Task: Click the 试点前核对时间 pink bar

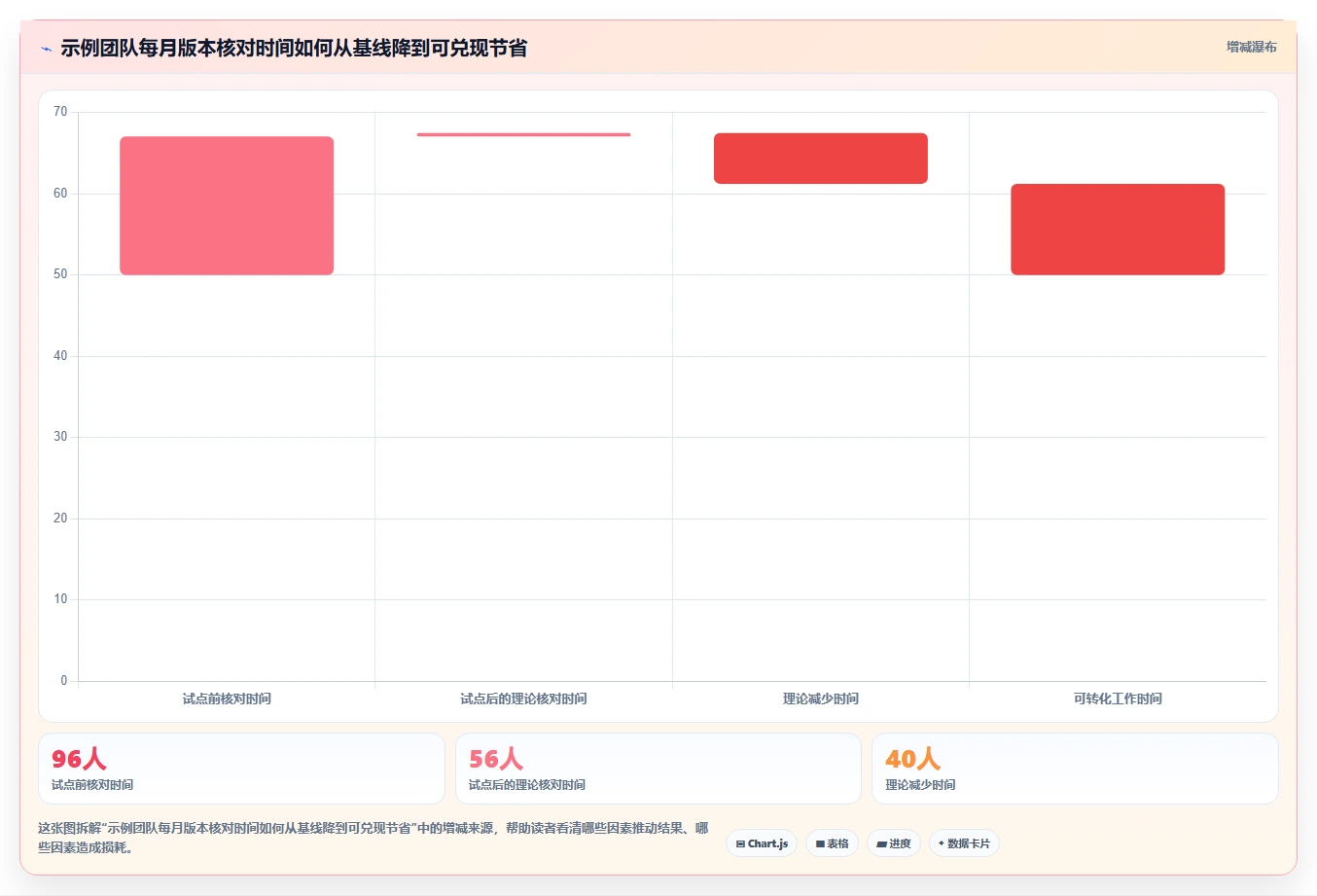Action: click(x=227, y=205)
